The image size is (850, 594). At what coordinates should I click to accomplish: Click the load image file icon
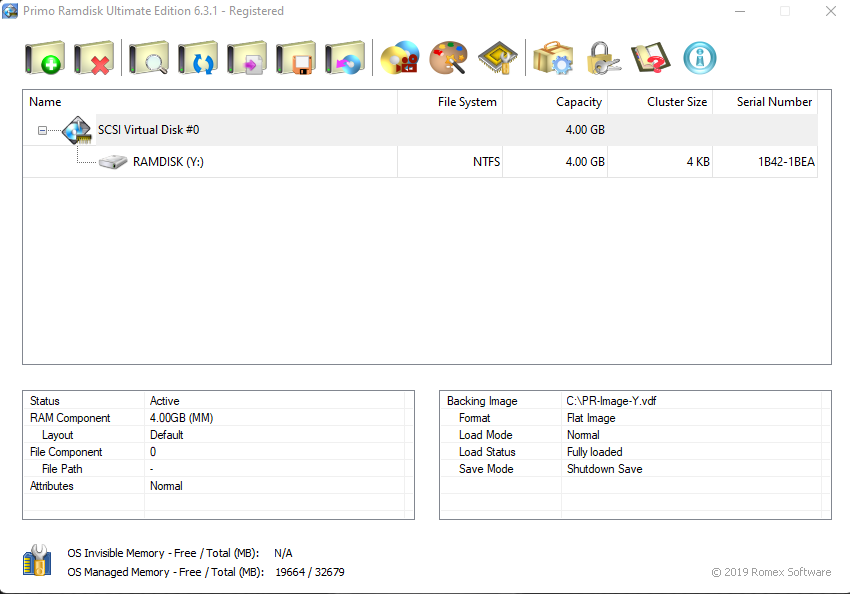pos(247,58)
